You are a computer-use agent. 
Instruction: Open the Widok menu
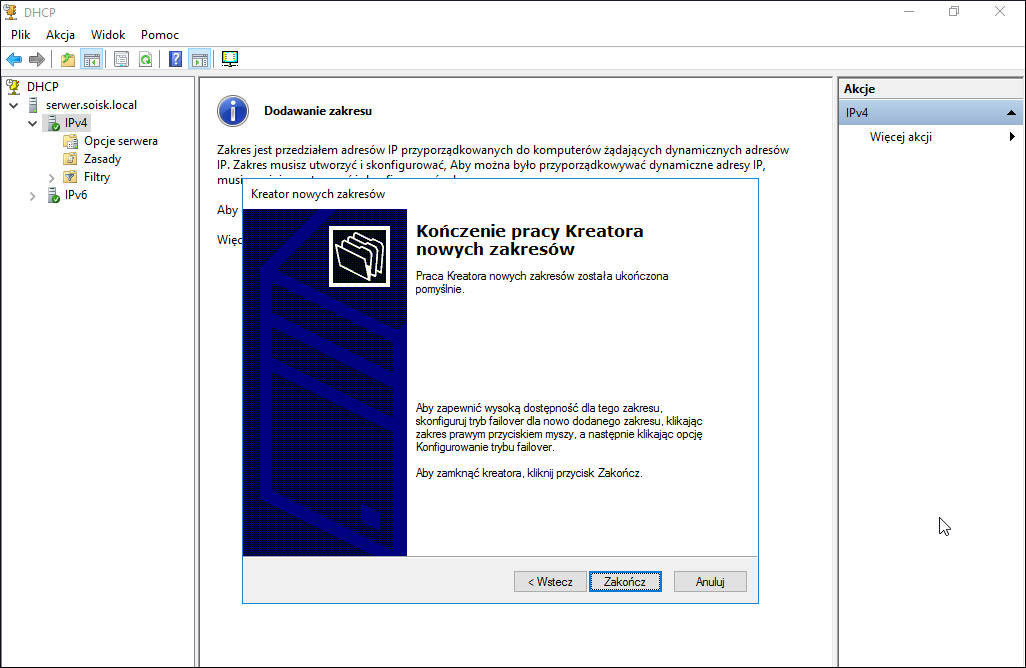click(x=108, y=35)
